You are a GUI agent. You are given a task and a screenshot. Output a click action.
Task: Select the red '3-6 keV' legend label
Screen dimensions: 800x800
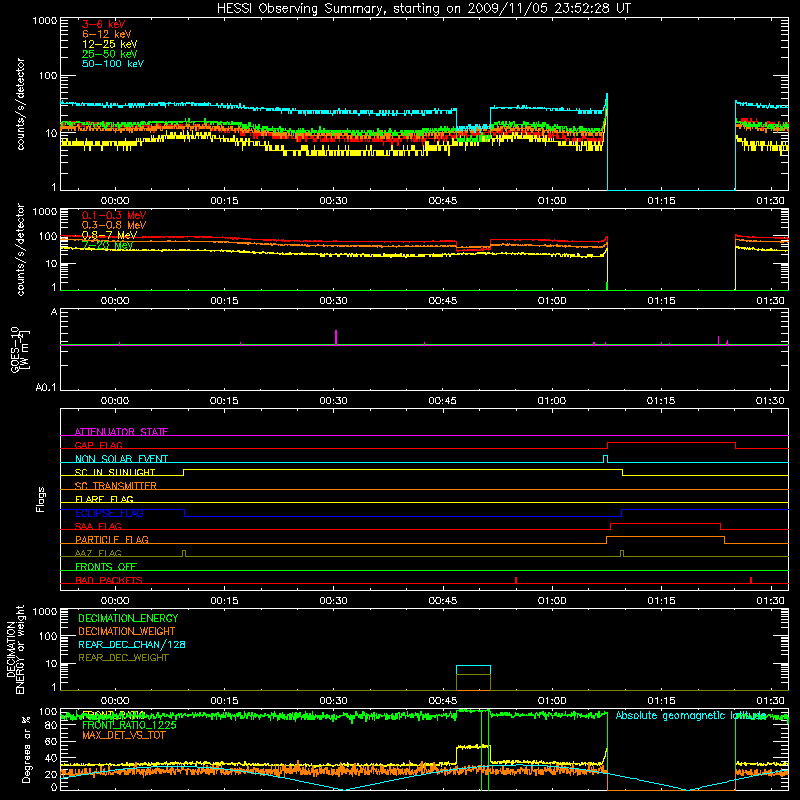[x=104, y=24]
